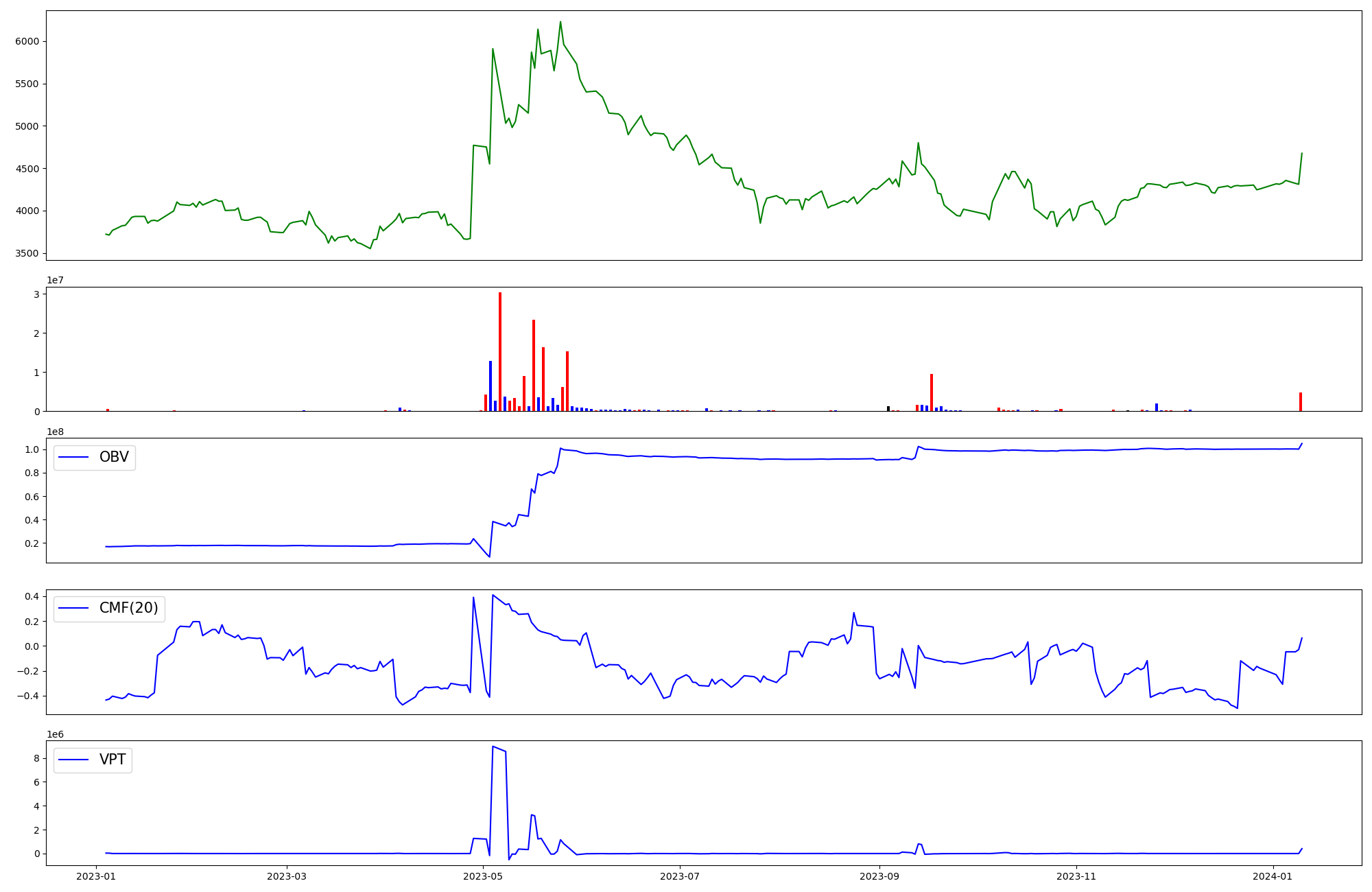This screenshot has width=1372, height=892.
Task: Click the 1e6 exponent above VPT chart
Action: 56,734
